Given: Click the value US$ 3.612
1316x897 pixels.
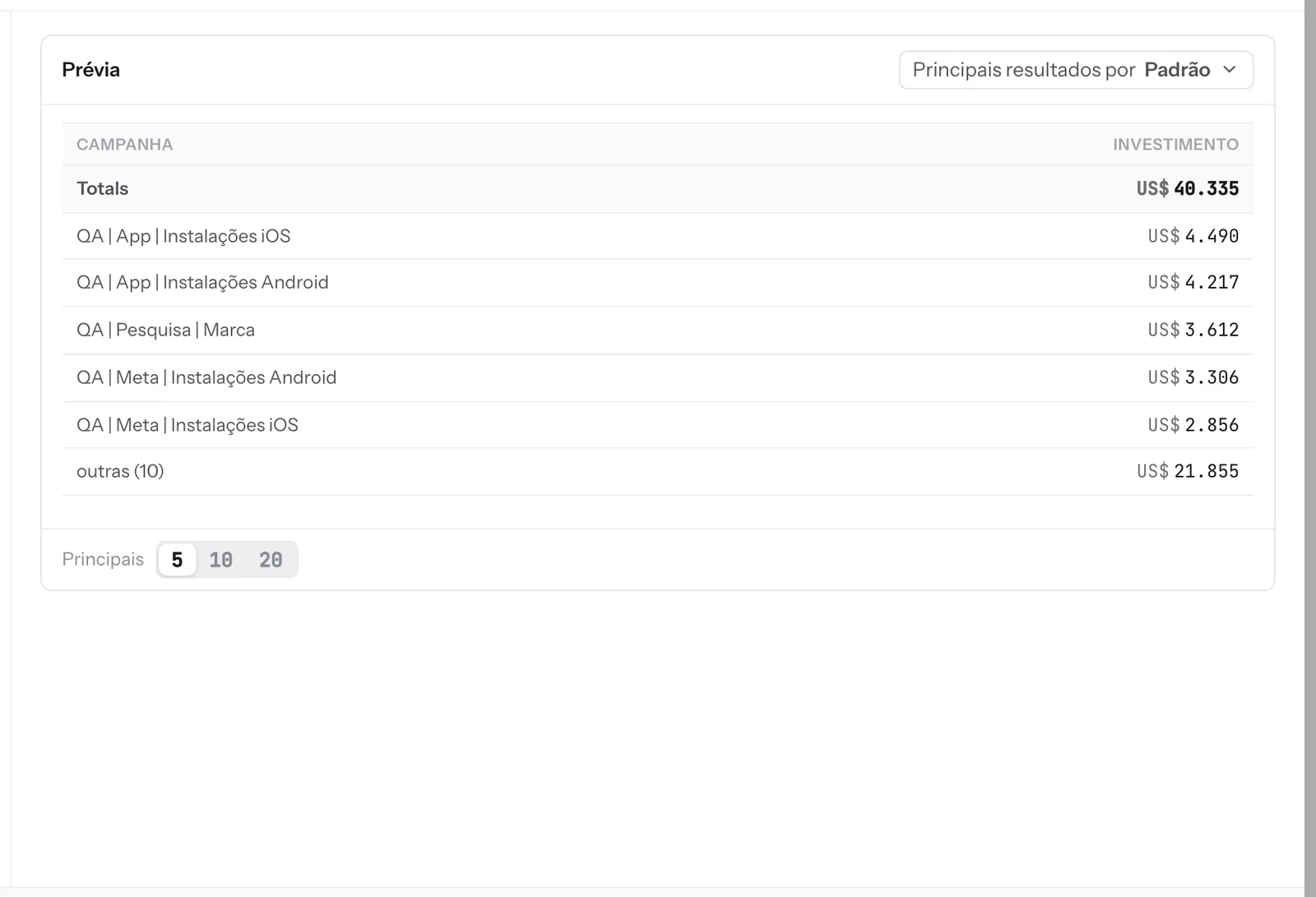Looking at the screenshot, I should pyautogui.click(x=1193, y=330).
